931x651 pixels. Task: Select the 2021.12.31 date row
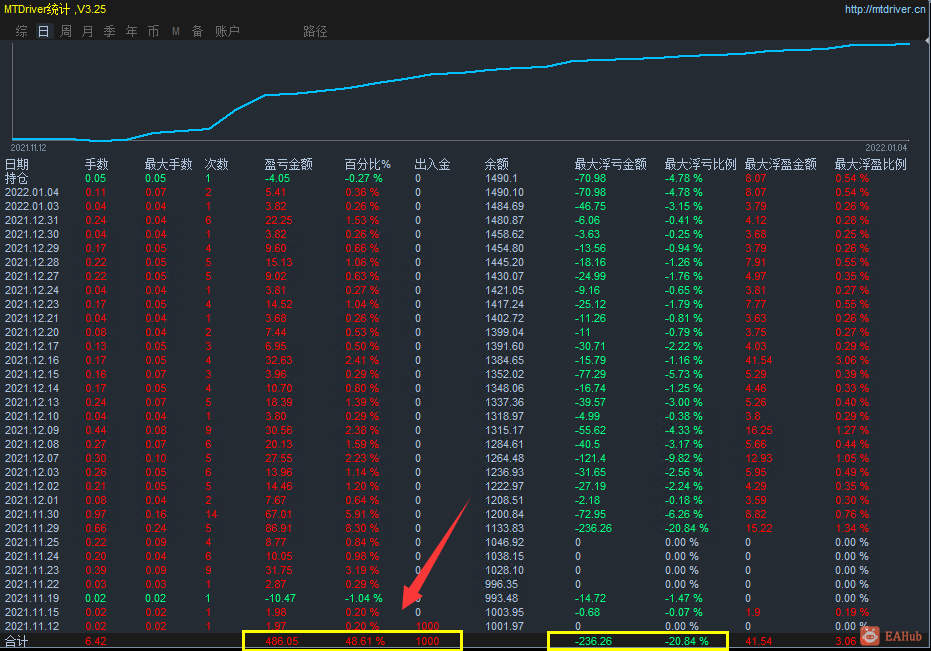tap(32, 220)
